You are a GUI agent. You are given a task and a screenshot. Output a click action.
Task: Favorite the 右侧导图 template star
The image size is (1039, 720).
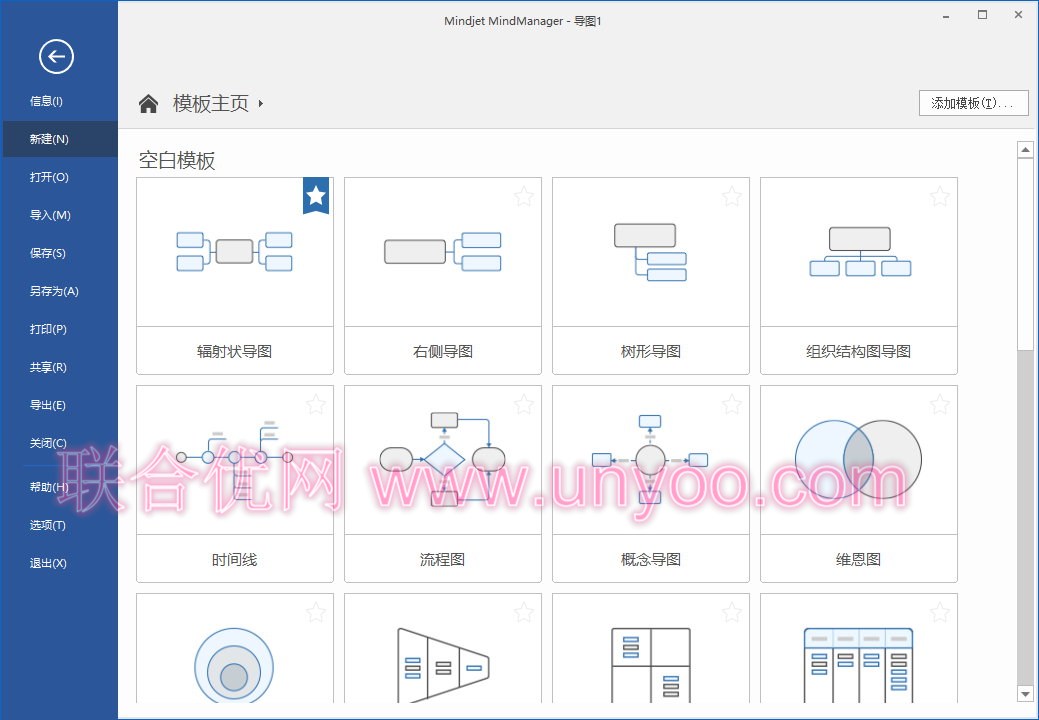click(523, 196)
